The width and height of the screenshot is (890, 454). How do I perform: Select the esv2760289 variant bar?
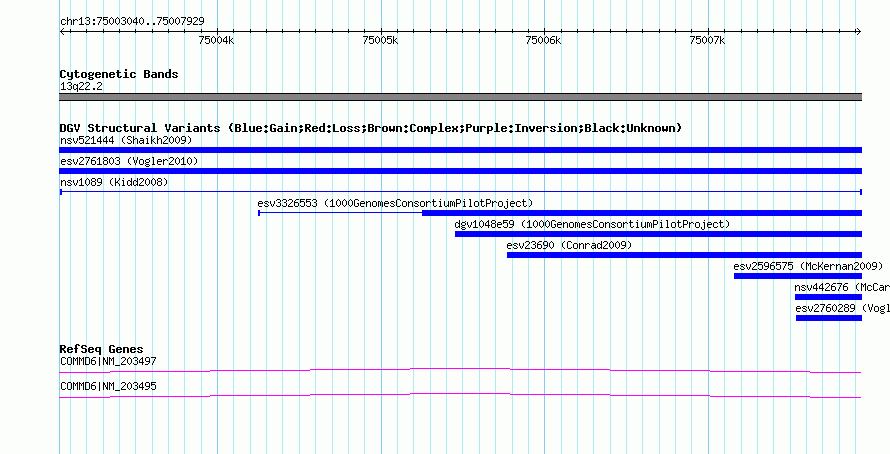pos(829,318)
